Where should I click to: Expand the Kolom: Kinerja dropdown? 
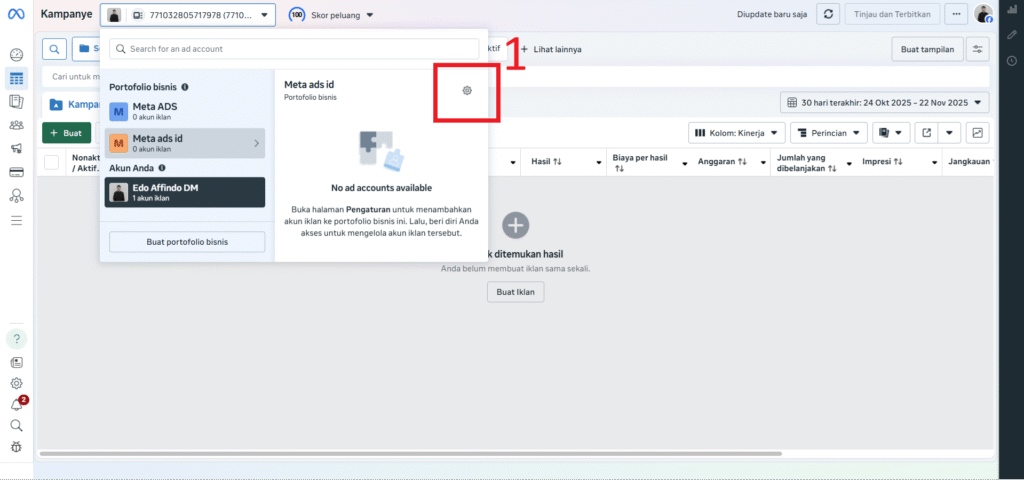coord(735,133)
